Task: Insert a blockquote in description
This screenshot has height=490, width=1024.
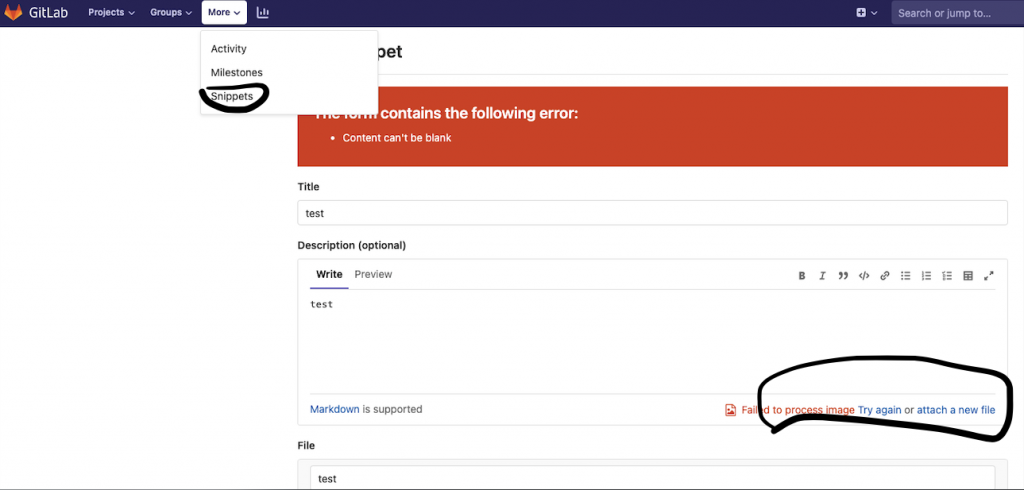Action: [x=843, y=276]
